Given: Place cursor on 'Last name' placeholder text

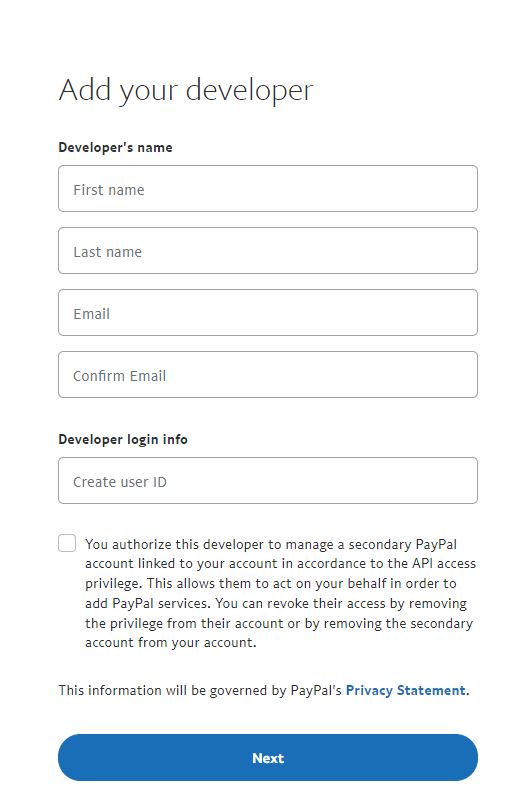Looking at the screenshot, I should [107, 252].
